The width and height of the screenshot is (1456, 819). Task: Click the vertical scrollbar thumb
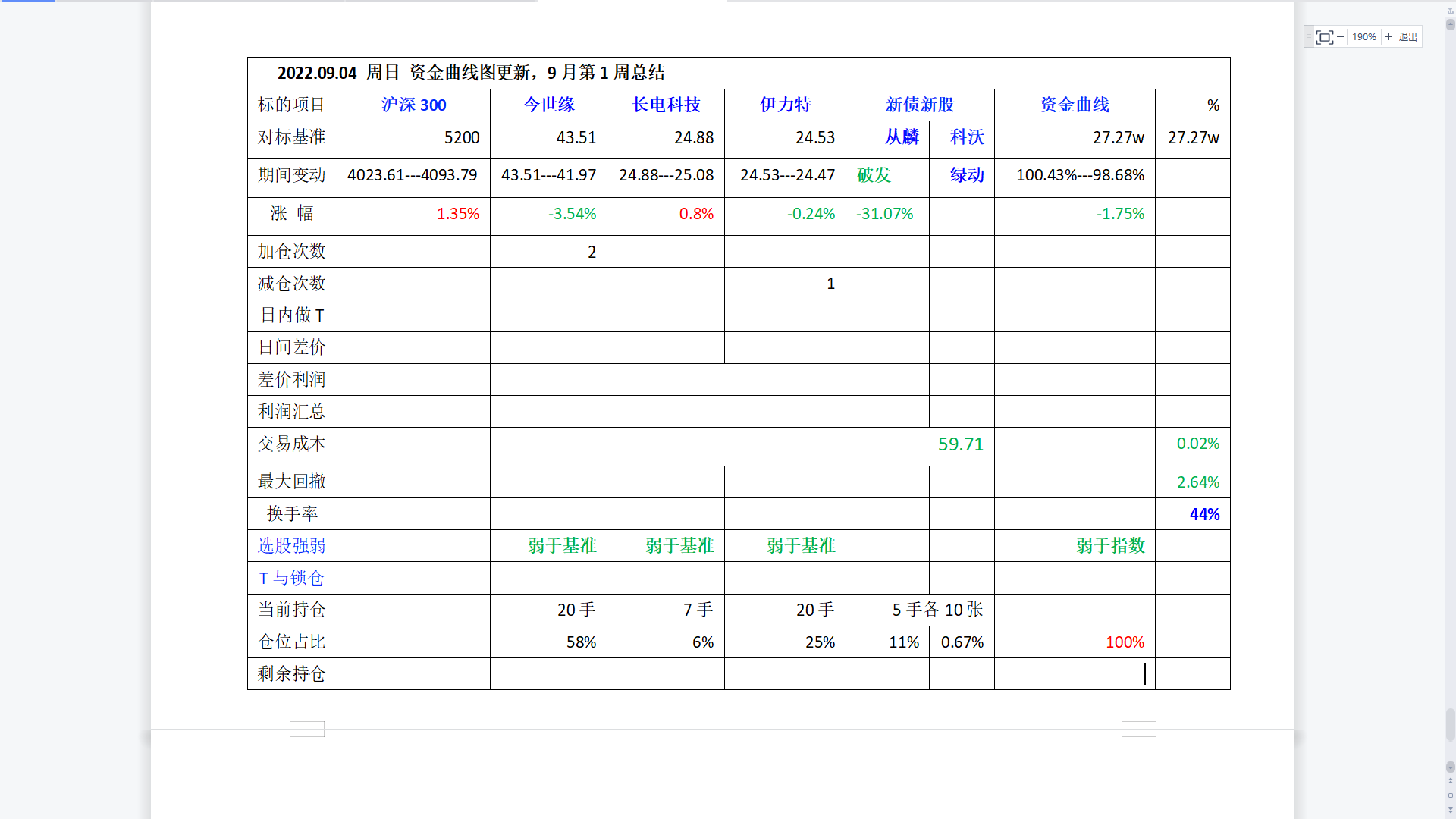(1450, 724)
